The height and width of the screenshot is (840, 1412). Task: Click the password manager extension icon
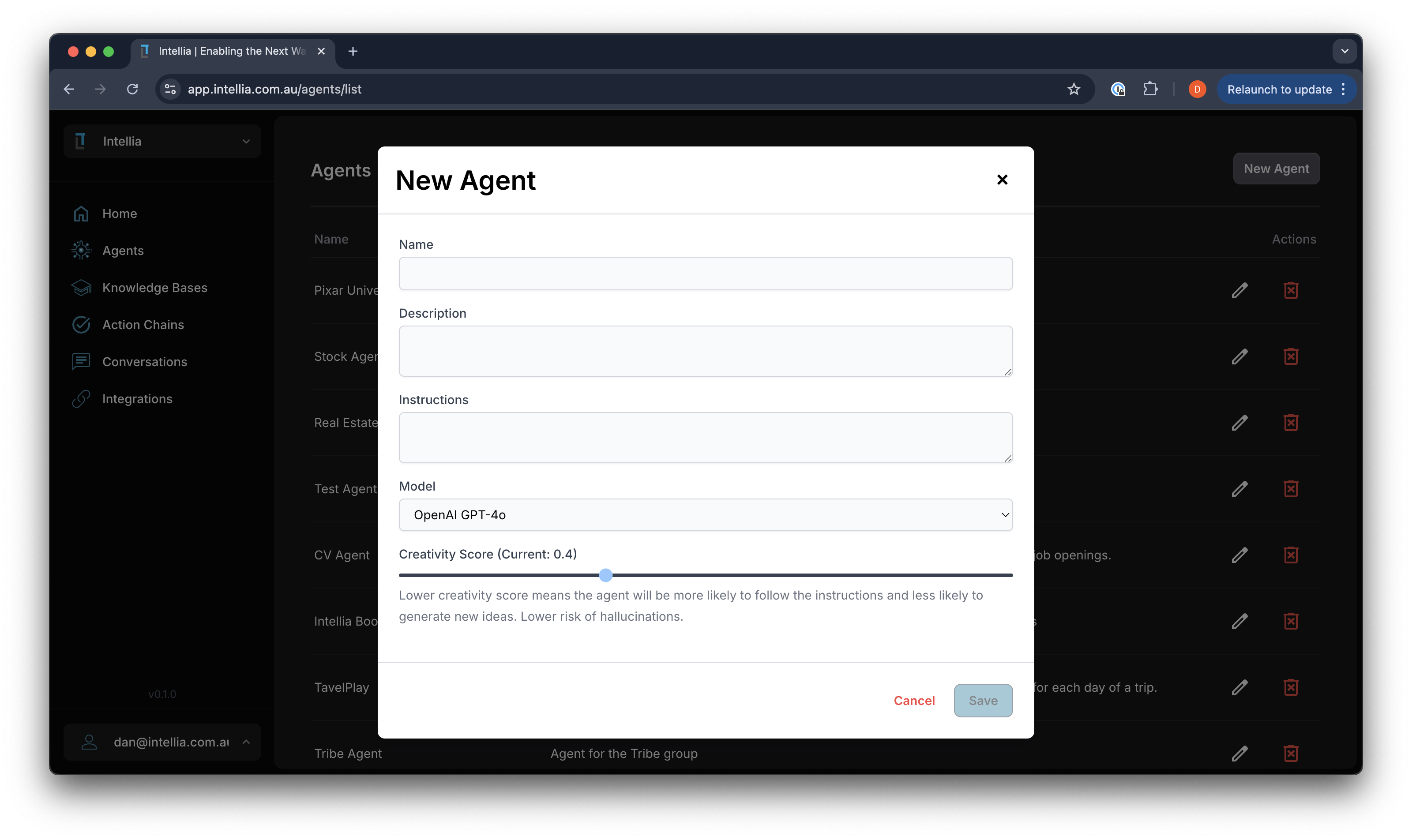click(1118, 89)
